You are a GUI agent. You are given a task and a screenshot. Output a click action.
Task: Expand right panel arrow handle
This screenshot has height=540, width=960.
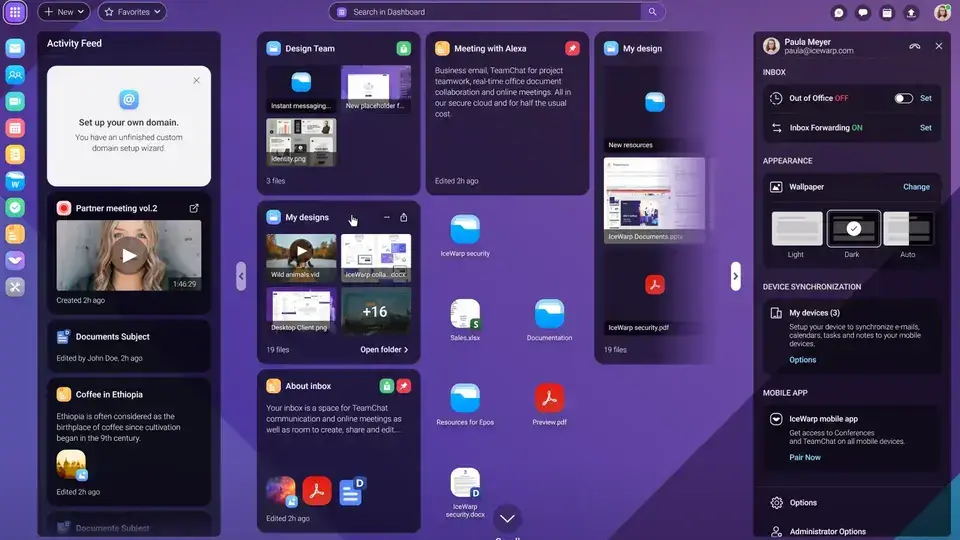[735, 276]
